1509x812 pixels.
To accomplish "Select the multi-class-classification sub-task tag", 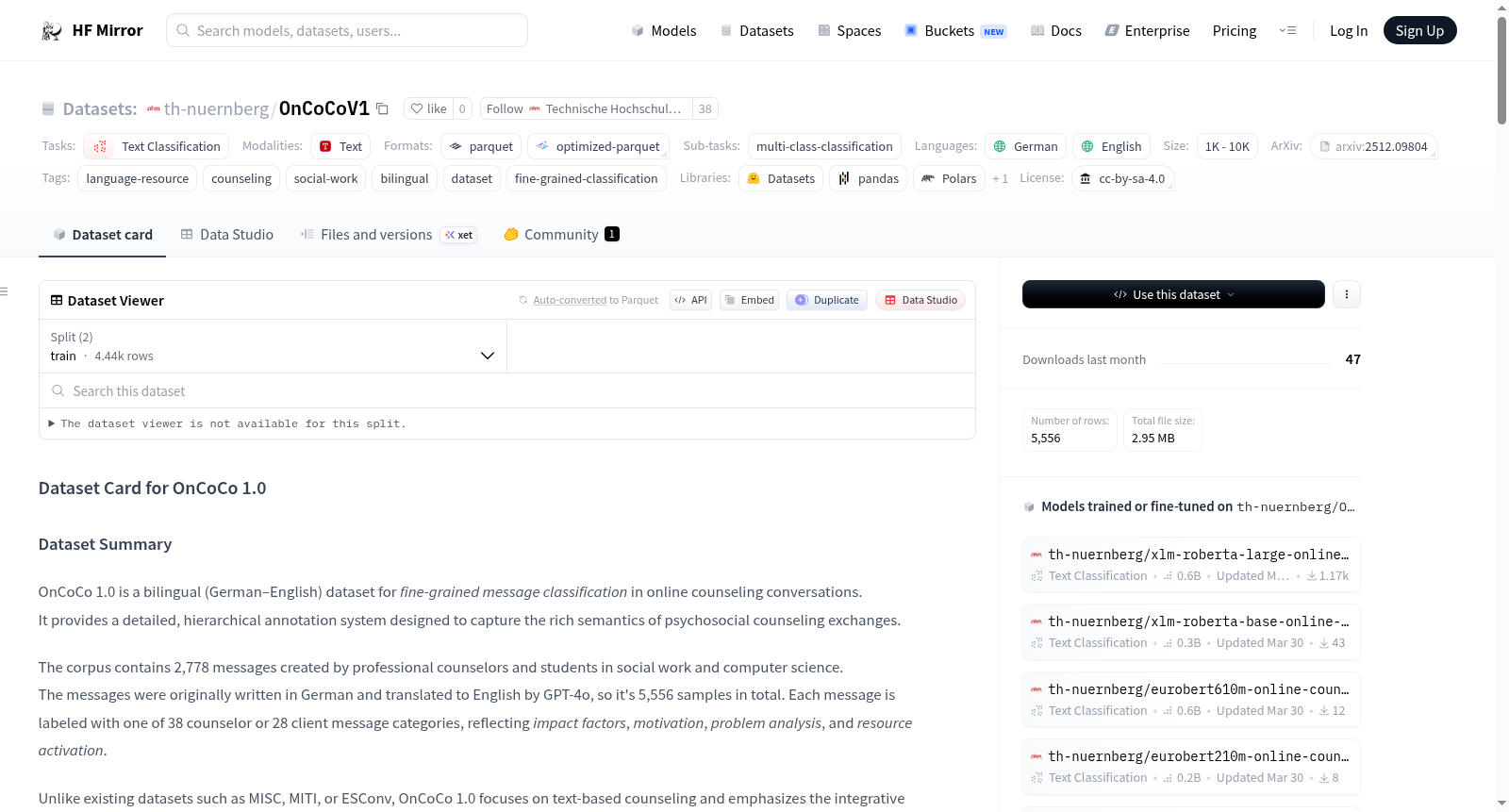I will 824,146.
